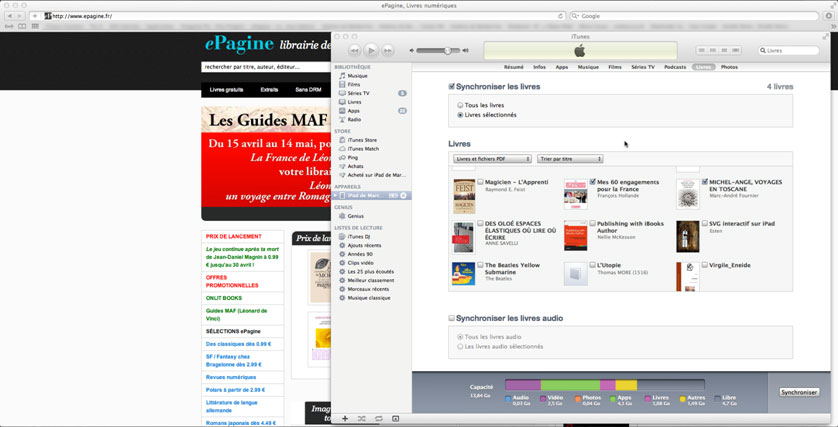Toggle Synchroniser les livres audio checkbox
838x427 pixels.
(452, 318)
